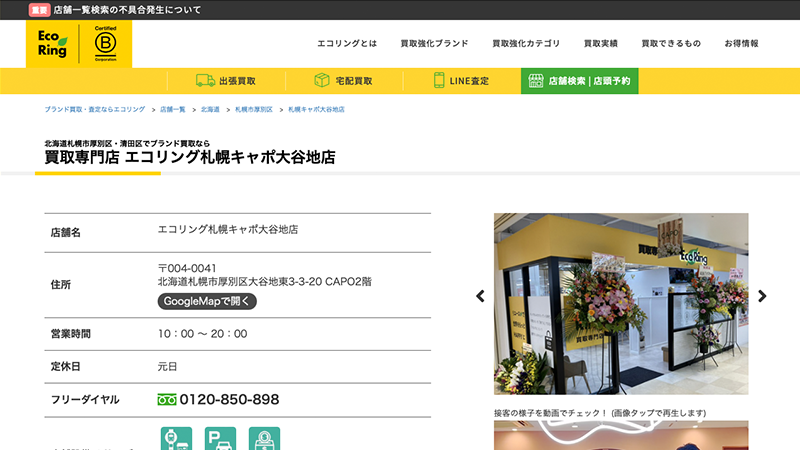Screen dimensions: 800x450
Task: Click the truck icon for 出張買取
Action: point(205,81)
